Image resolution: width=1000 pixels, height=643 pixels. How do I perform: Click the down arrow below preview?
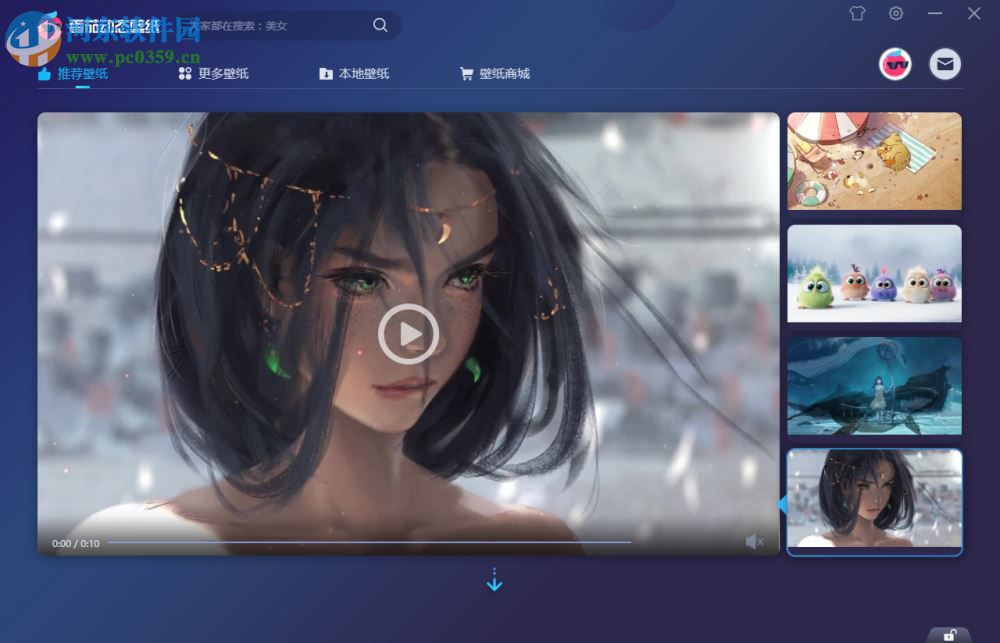[x=494, y=579]
